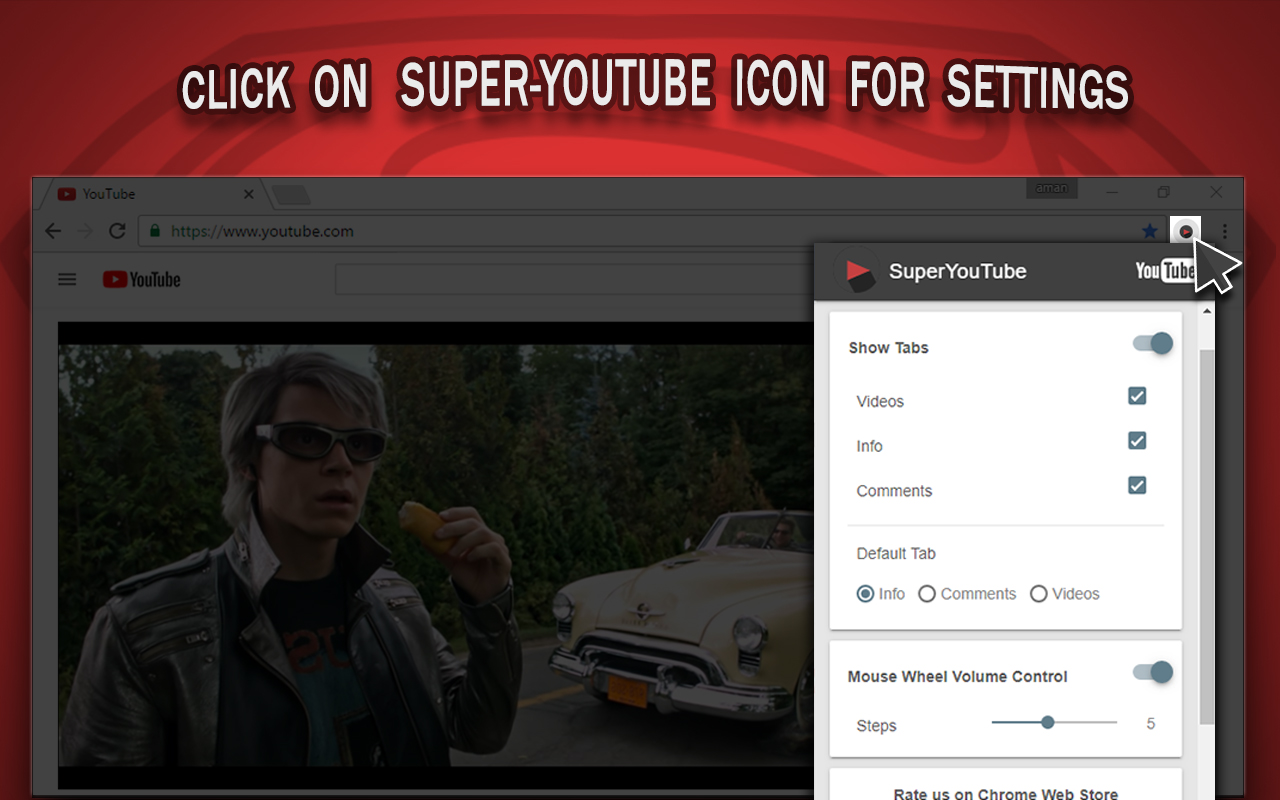The image size is (1280, 800).
Task: Open the Chrome three-dot menu
Action: click(x=1225, y=231)
